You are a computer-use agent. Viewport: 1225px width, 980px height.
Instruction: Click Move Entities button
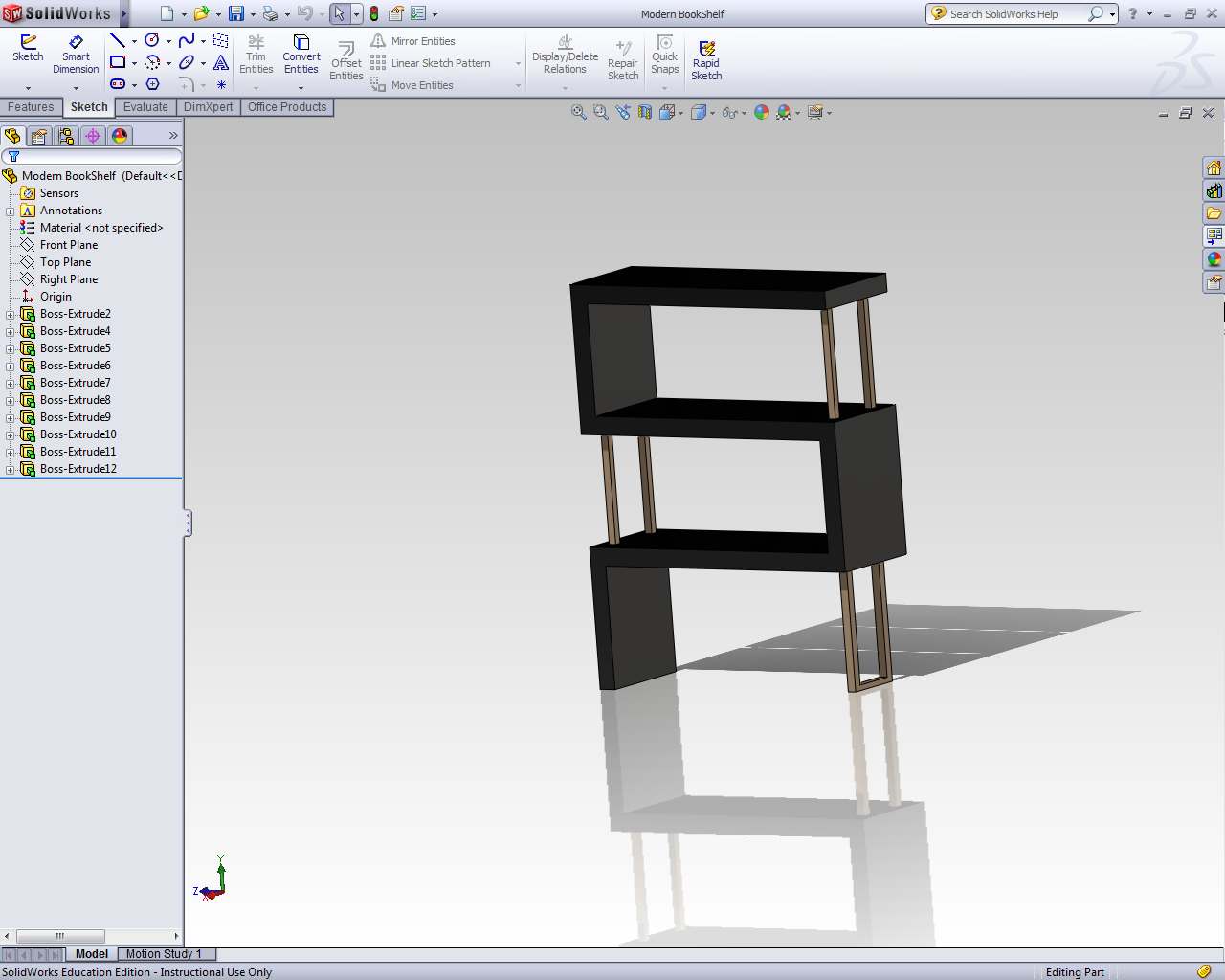[412, 85]
